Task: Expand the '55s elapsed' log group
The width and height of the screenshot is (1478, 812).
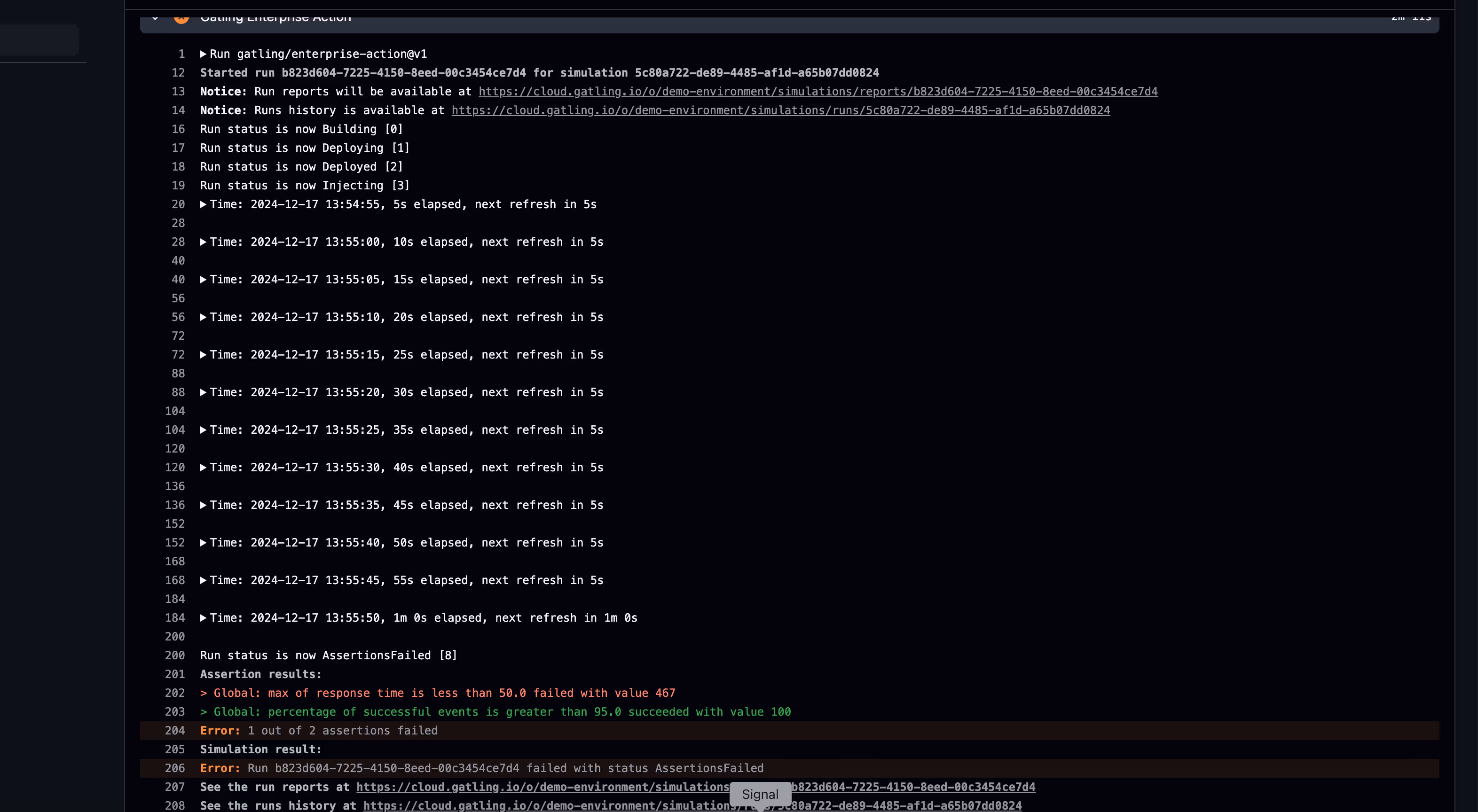Action: pyautogui.click(x=203, y=580)
